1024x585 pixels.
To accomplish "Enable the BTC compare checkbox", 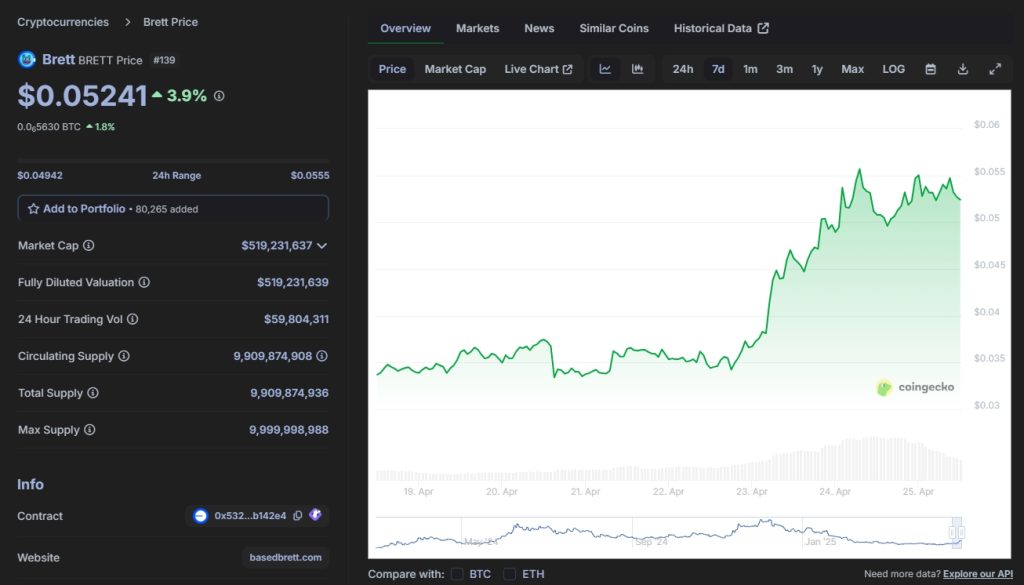I will (x=457, y=574).
